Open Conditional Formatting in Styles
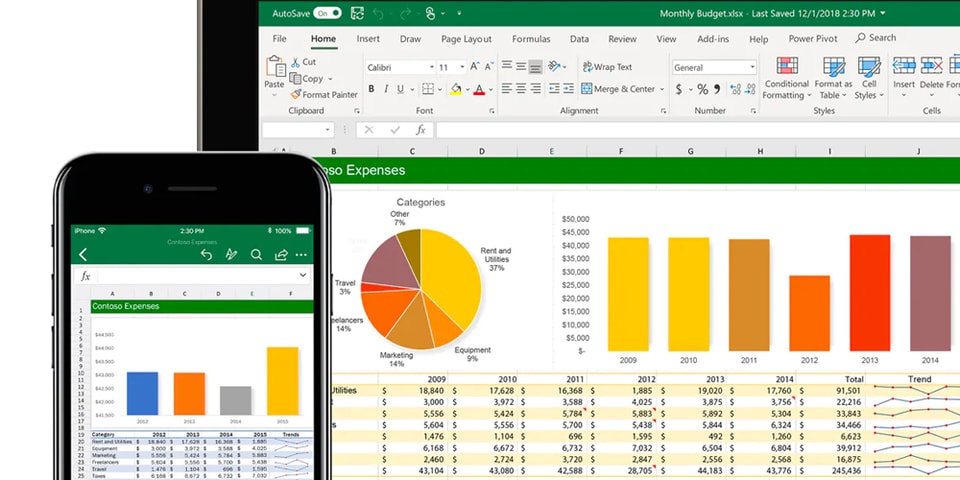Screen dimensions: 960x480 pyautogui.click(x=786, y=78)
